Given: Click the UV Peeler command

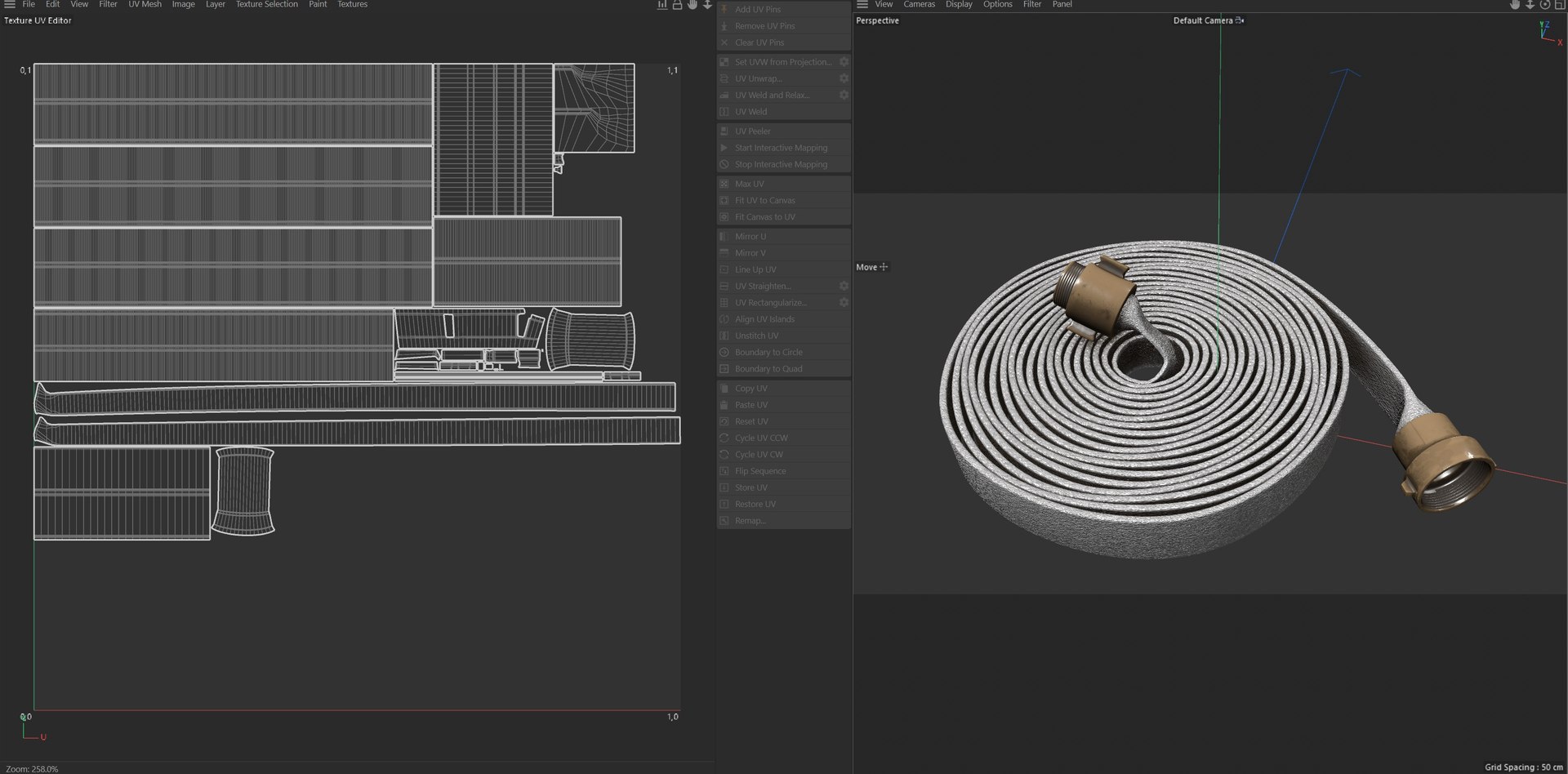Looking at the screenshot, I should pos(784,131).
